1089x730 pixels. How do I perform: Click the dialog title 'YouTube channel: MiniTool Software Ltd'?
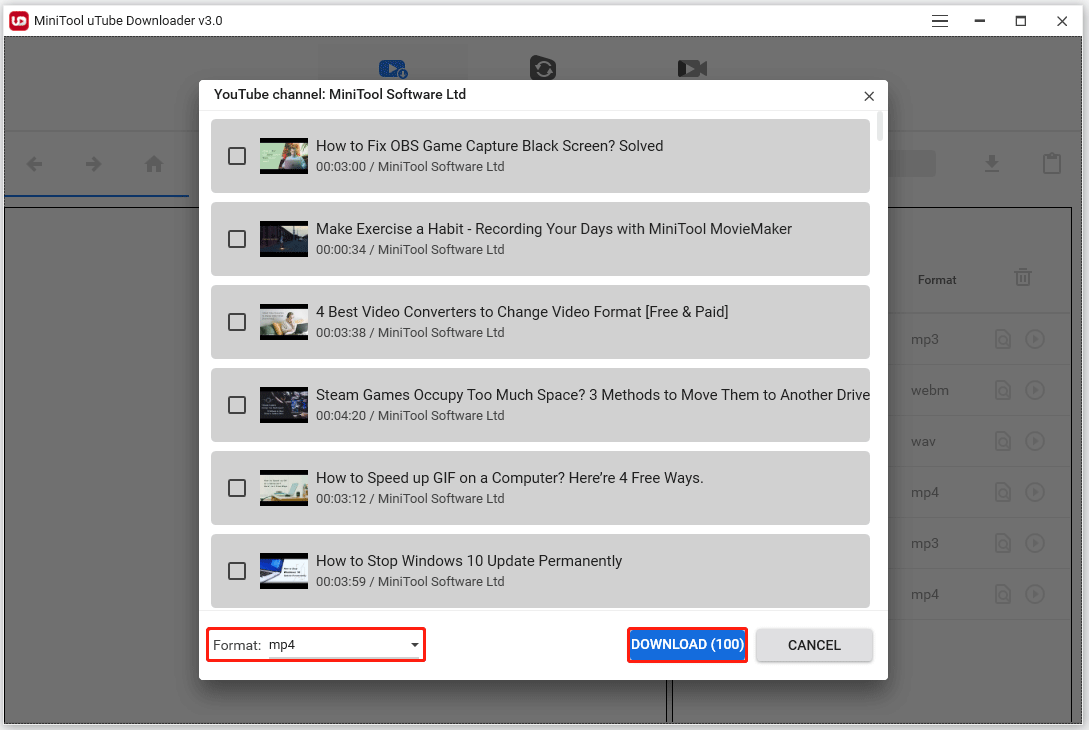coord(340,94)
